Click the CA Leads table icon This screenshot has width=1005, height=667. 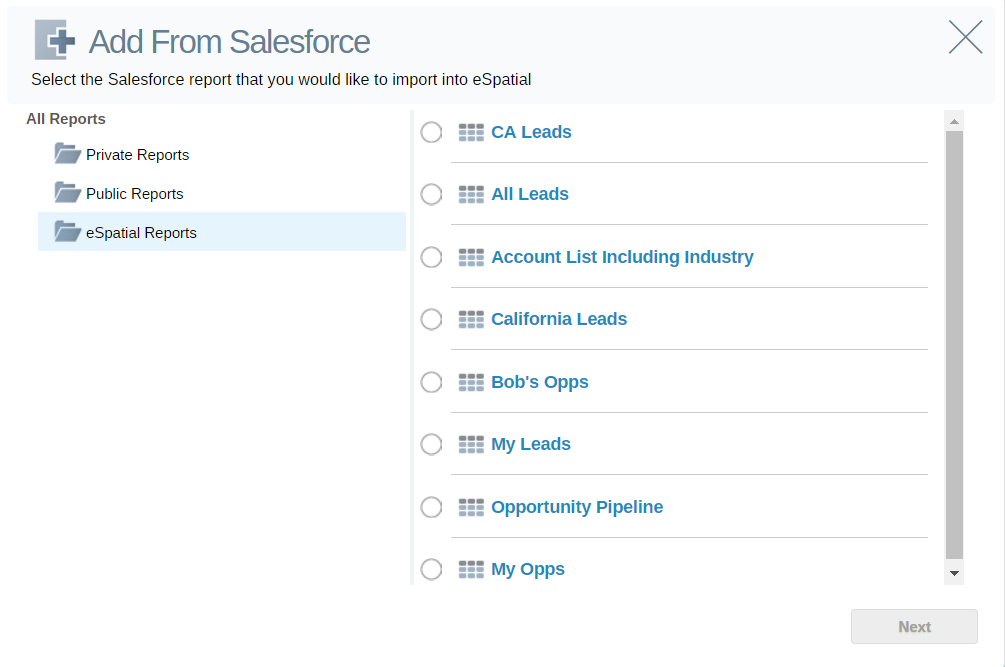click(x=471, y=133)
